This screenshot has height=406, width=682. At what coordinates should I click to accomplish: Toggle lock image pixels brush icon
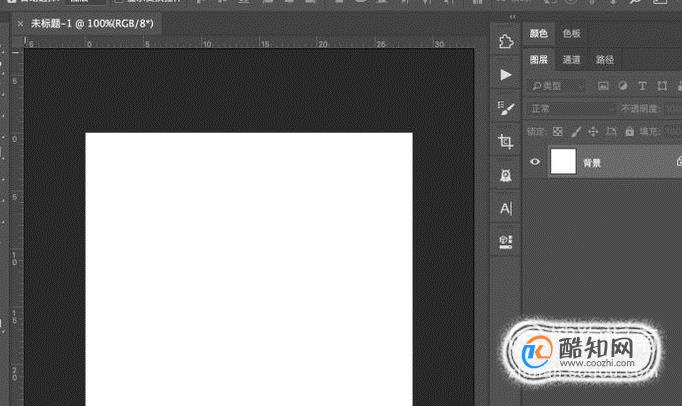click(x=576, y=131)
